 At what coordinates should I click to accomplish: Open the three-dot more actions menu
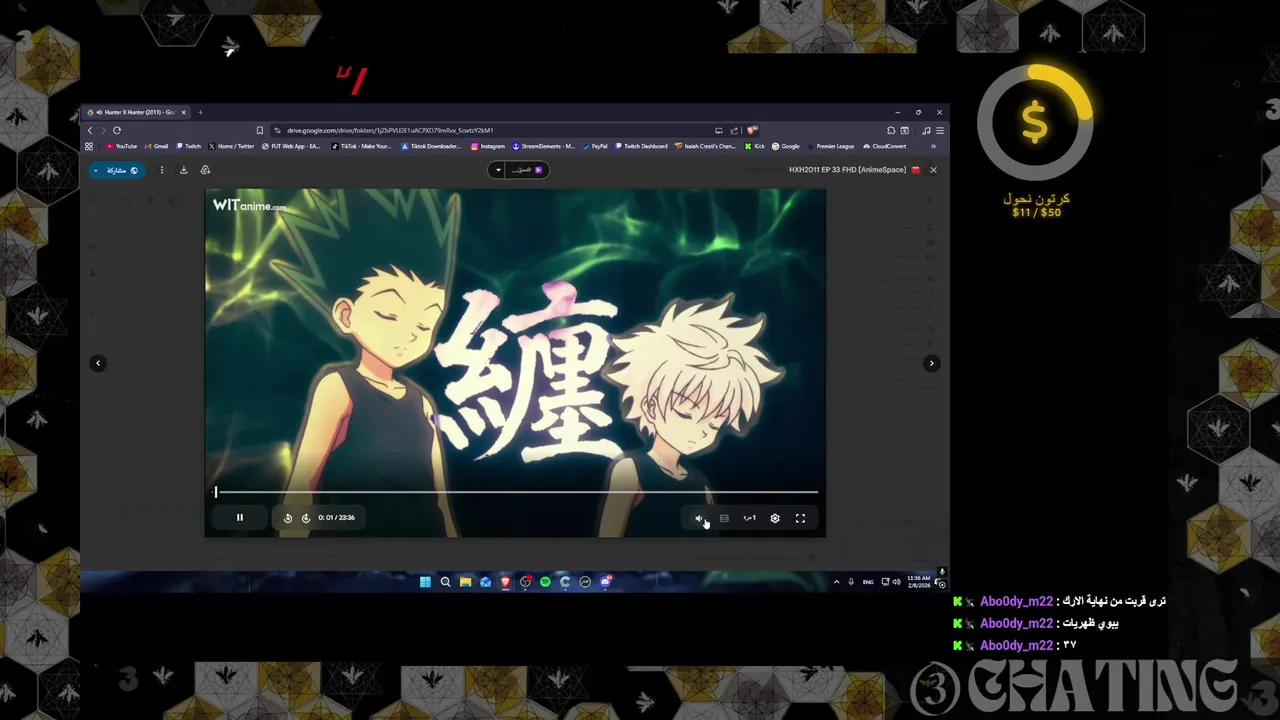(x=162, y=170)
